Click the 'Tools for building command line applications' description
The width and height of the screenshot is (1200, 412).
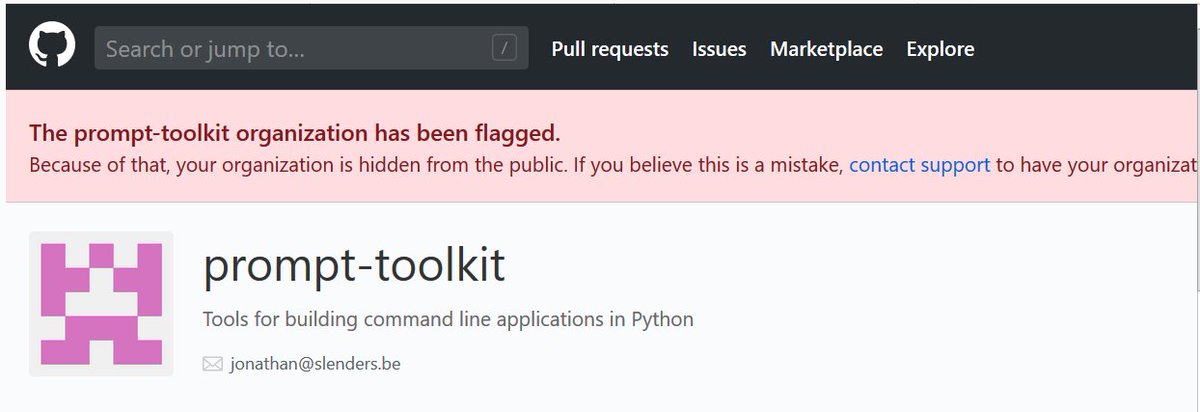point(448,320)
